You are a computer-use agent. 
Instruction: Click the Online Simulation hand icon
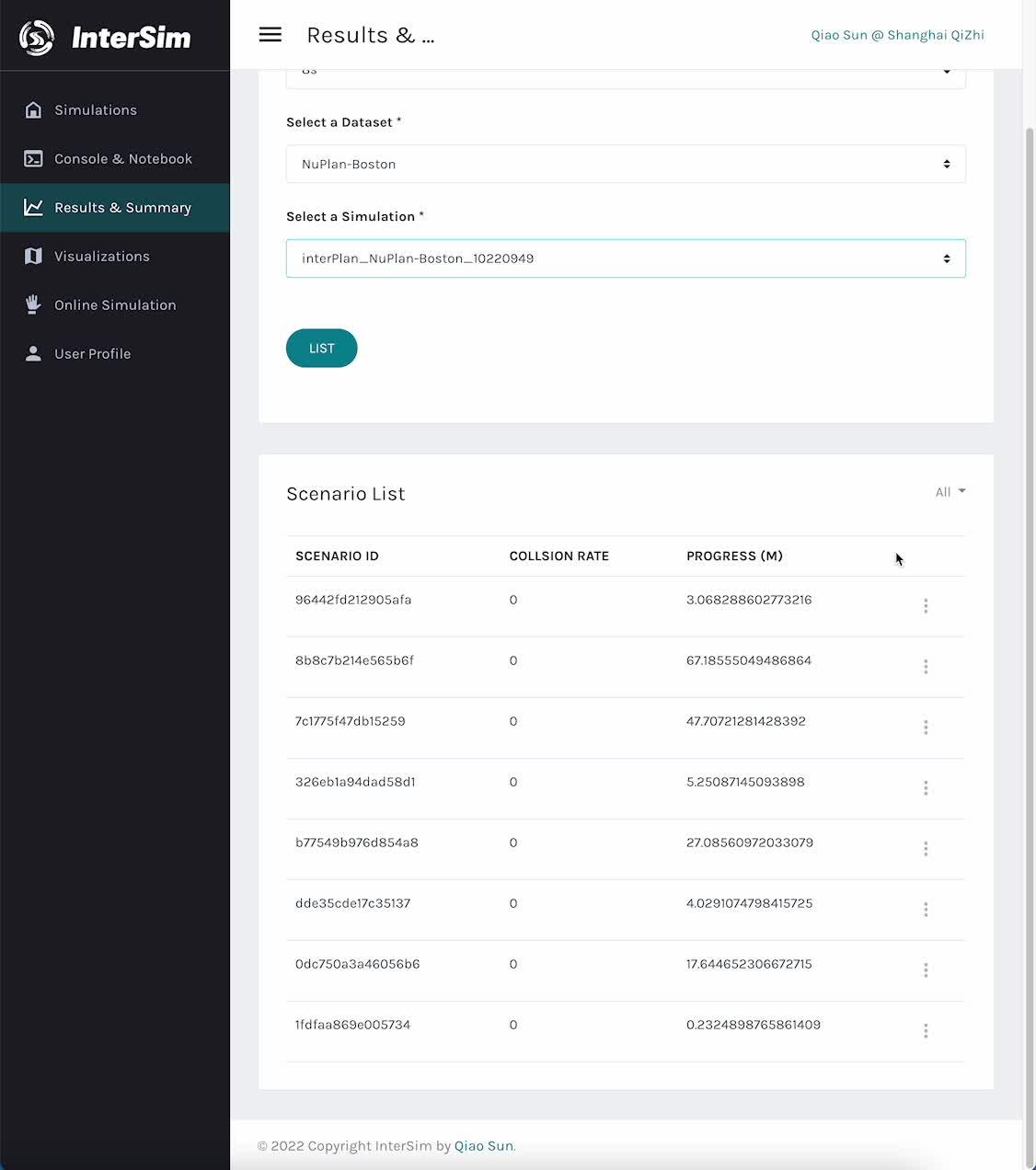(x=33, y=305)
